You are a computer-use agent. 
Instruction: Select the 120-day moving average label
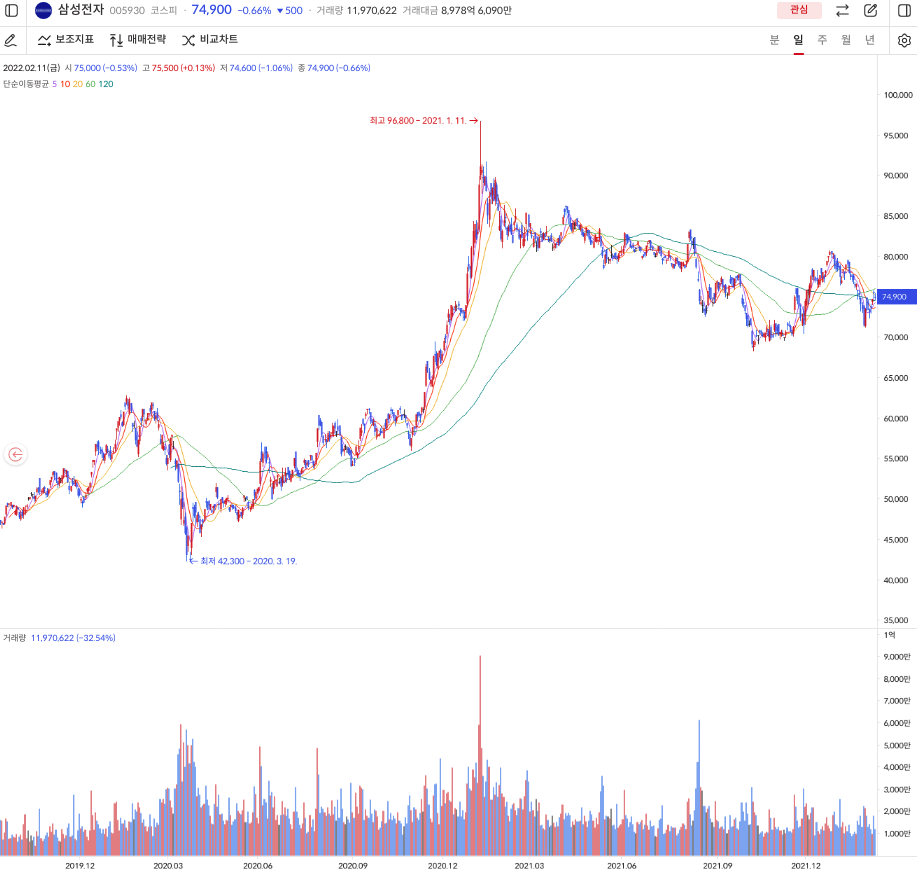tap(106, 84)
